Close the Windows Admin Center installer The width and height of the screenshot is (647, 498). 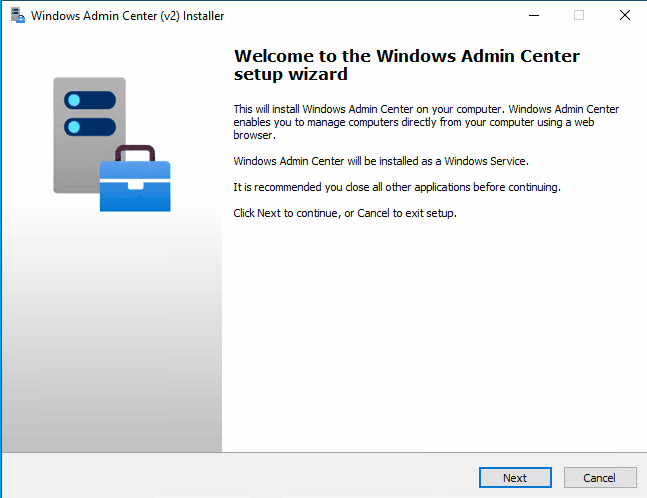click(x=624, y=16)
